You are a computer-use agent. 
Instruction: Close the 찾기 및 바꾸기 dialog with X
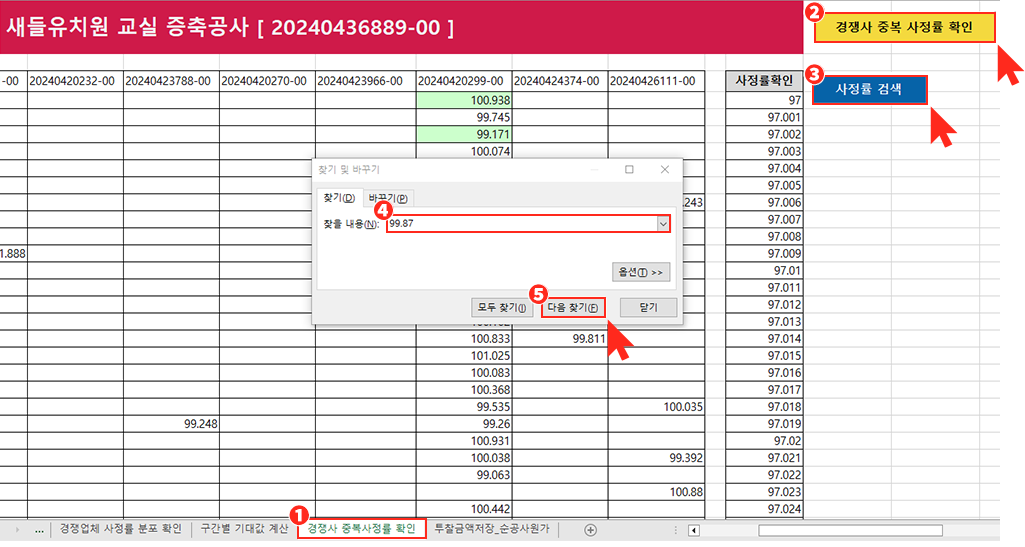(x=665, y=169)
